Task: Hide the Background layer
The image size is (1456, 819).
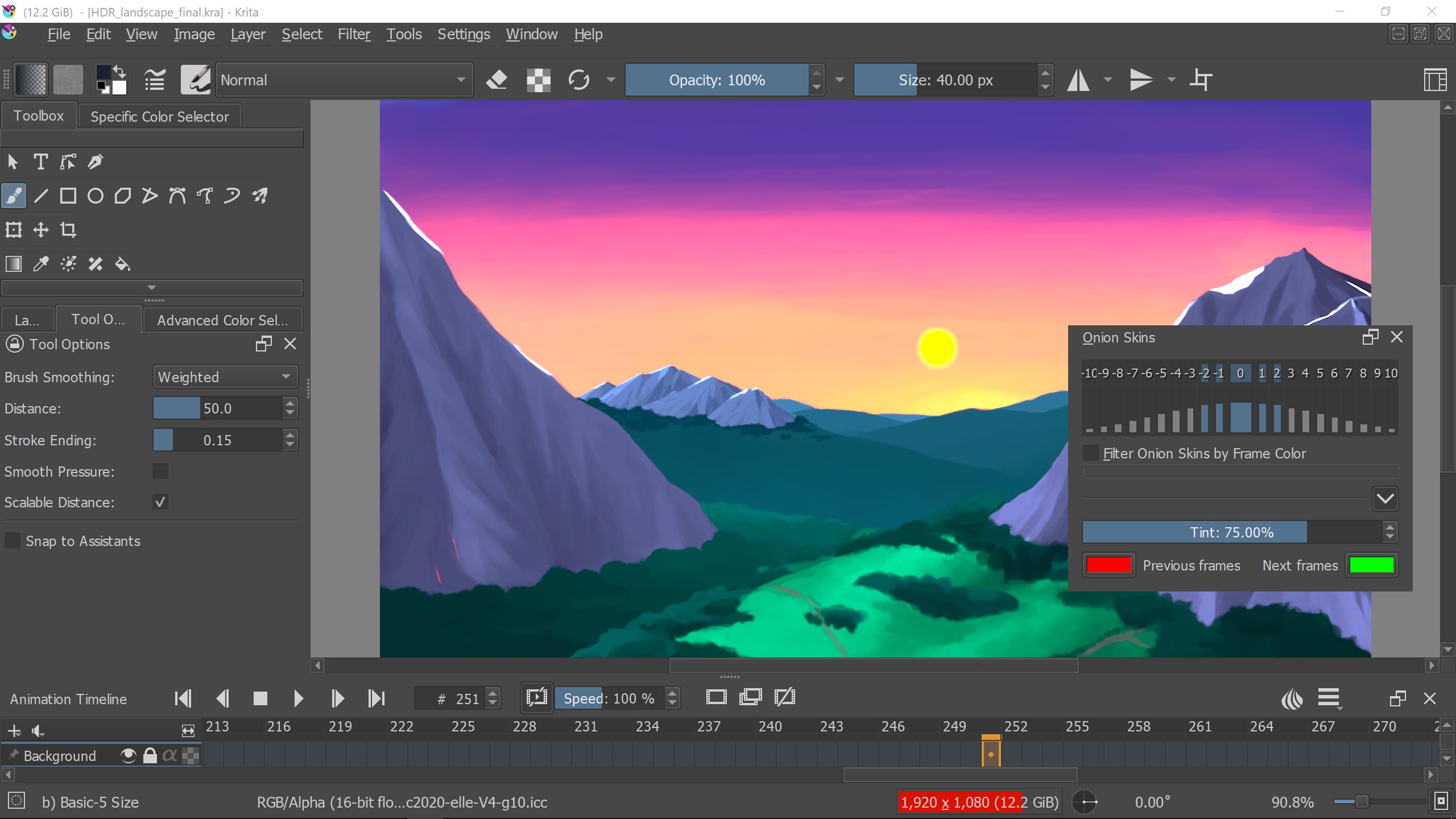Action: click(x=127, y=755)
